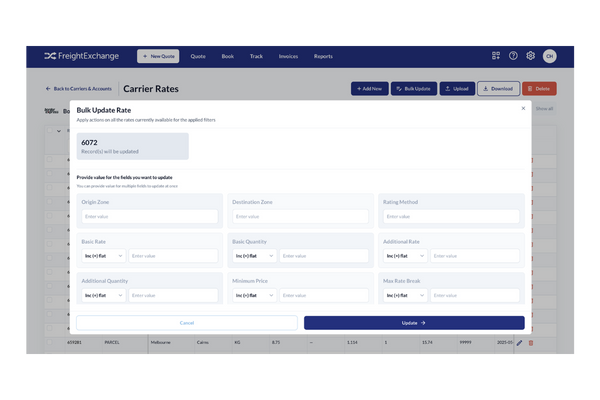Close the Bulk Update Rate dialog

tap(523, 108)
